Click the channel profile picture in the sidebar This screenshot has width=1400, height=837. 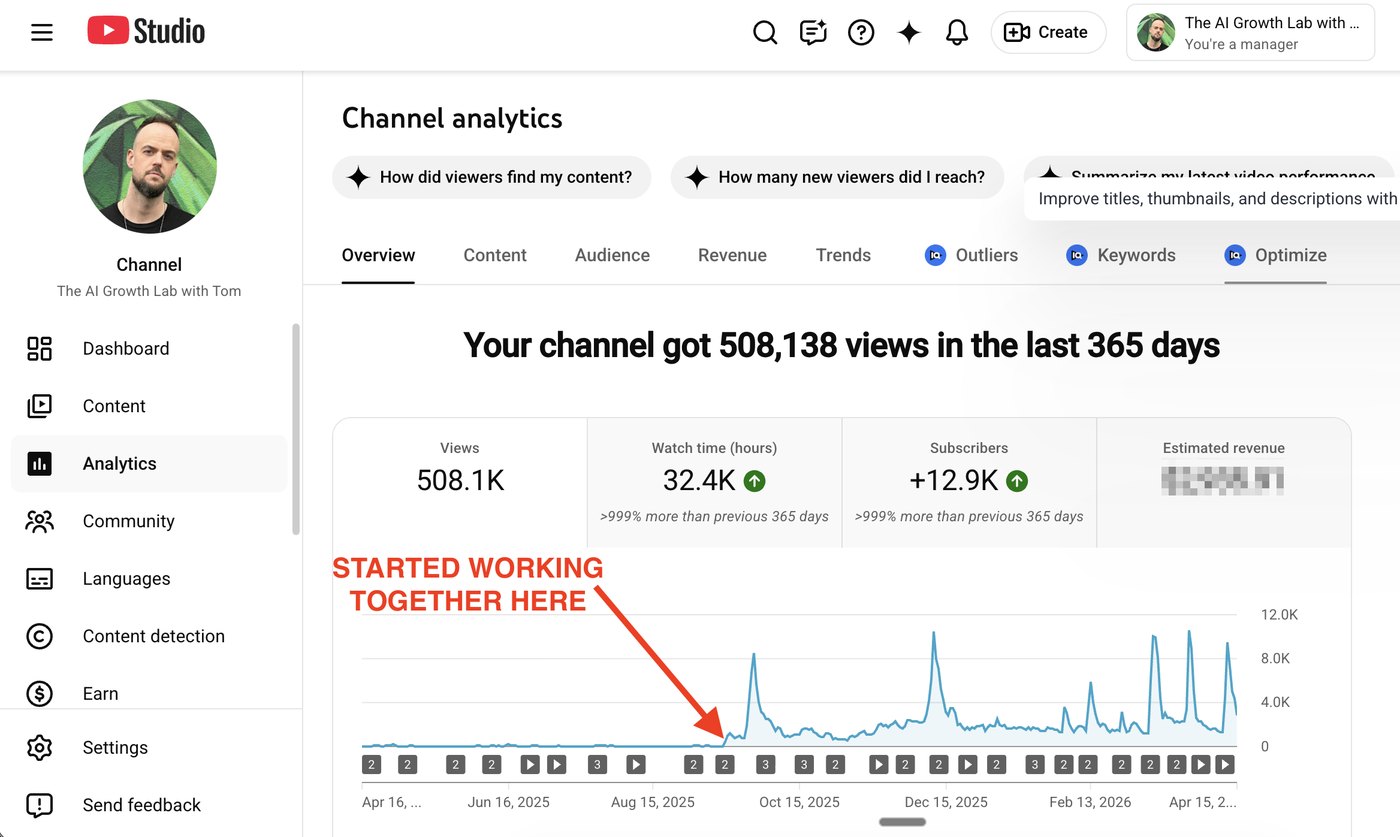[150, 166]
